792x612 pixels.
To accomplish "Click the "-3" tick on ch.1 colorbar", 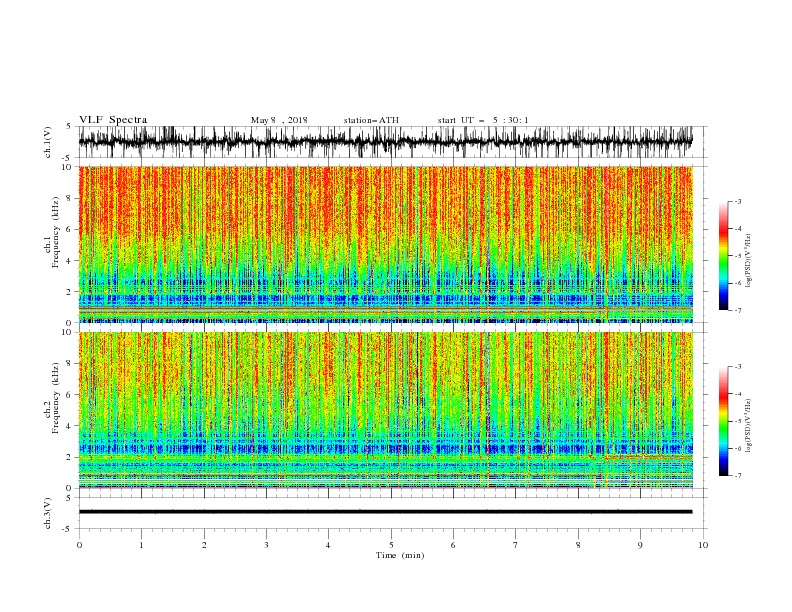I will 737,201.
